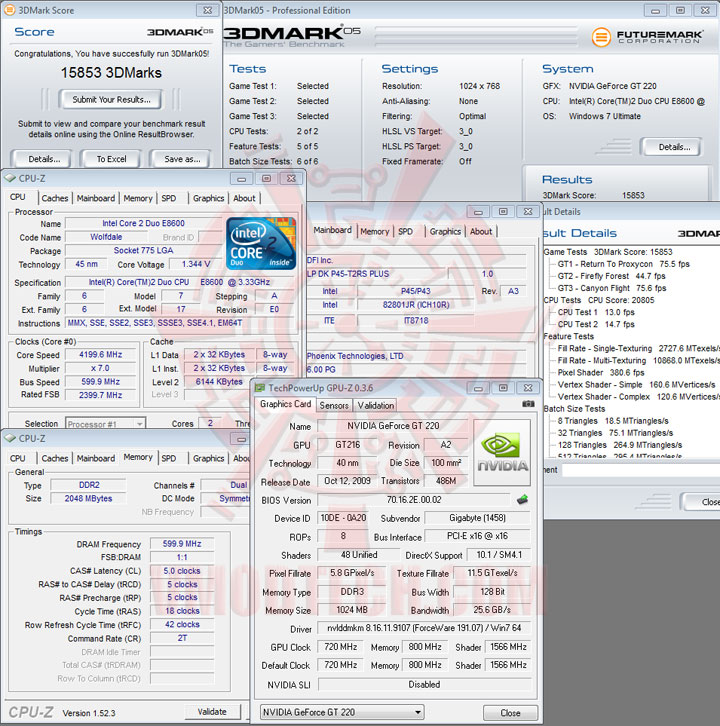Click the 3DMark Score window title icon

point(9,10)
